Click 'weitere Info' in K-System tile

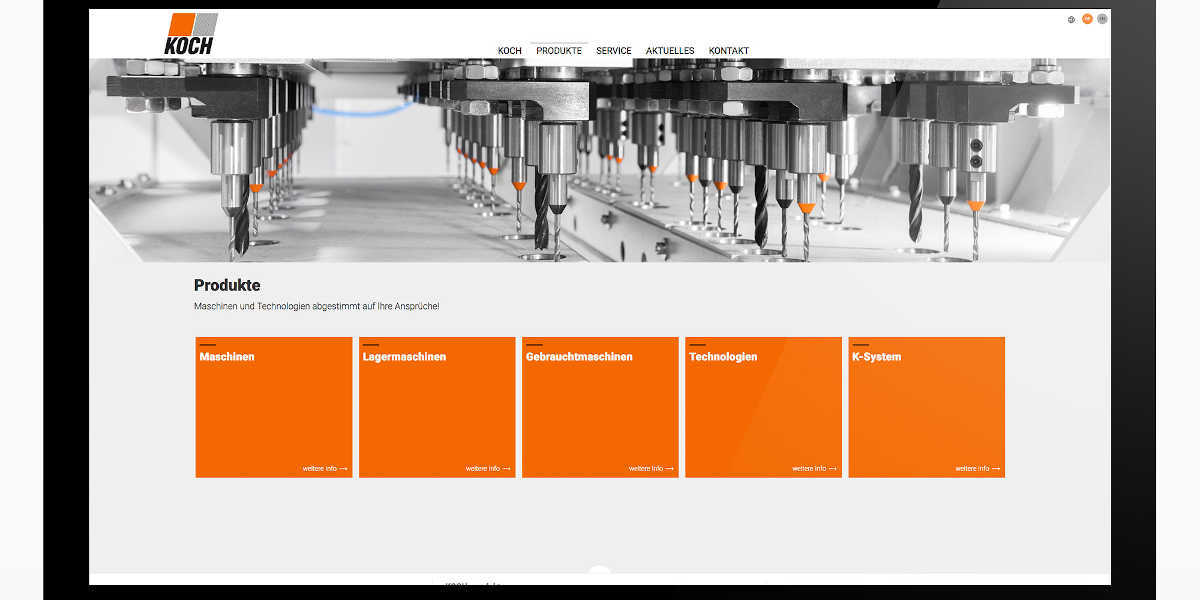coord(977,469)
